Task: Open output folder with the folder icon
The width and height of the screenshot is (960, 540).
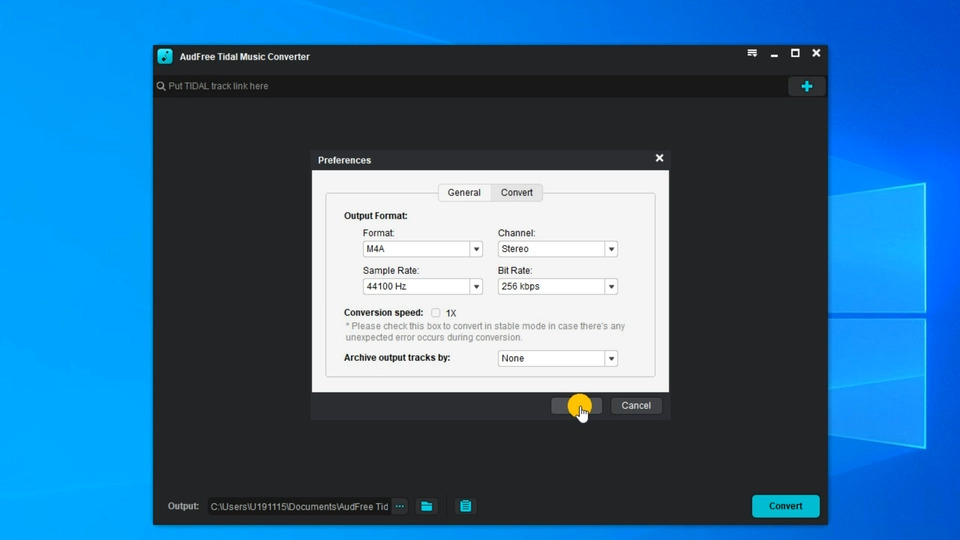Action: (x=427, y=506)
